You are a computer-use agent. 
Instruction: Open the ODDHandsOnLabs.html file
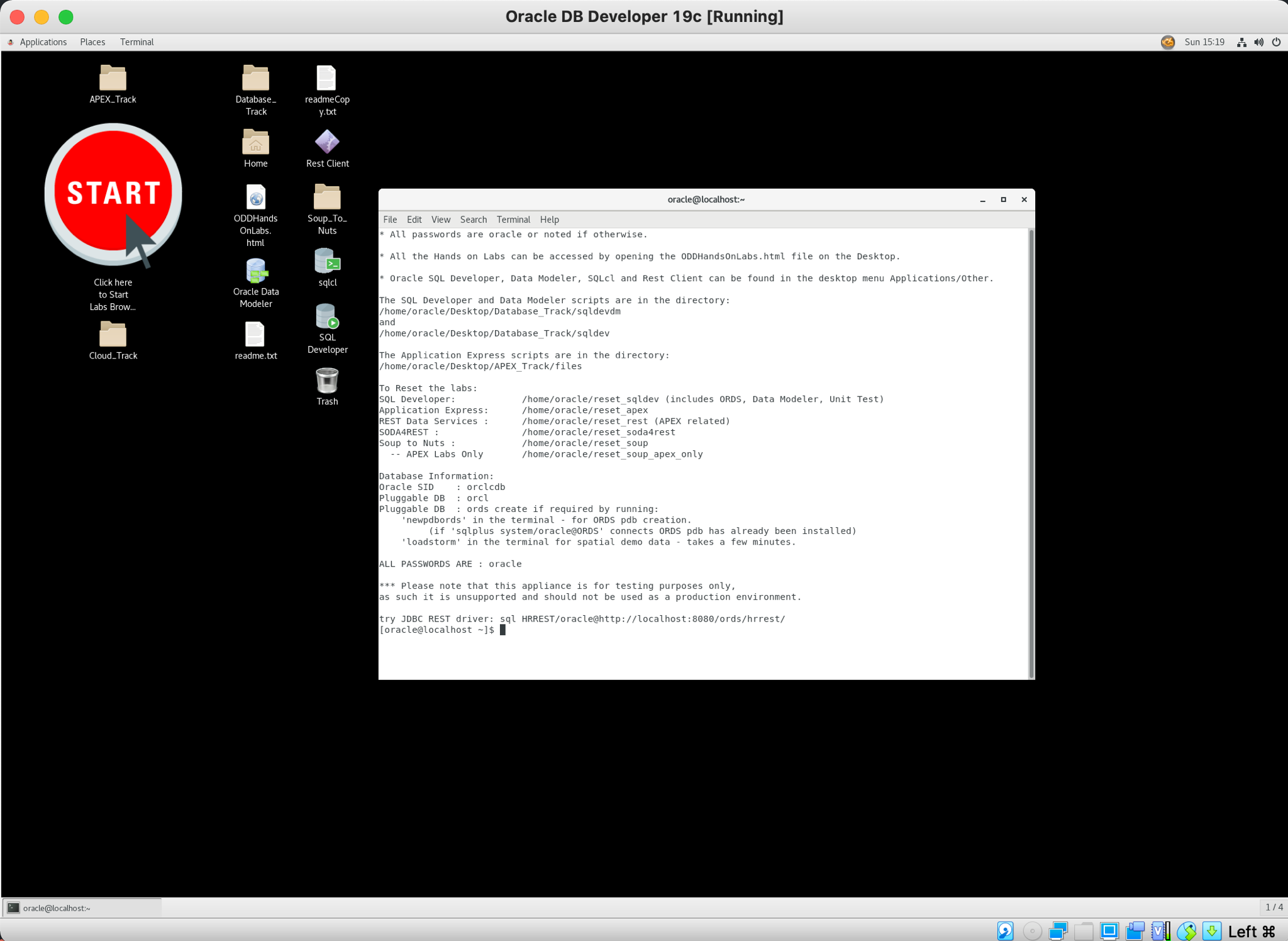[255, 215]
